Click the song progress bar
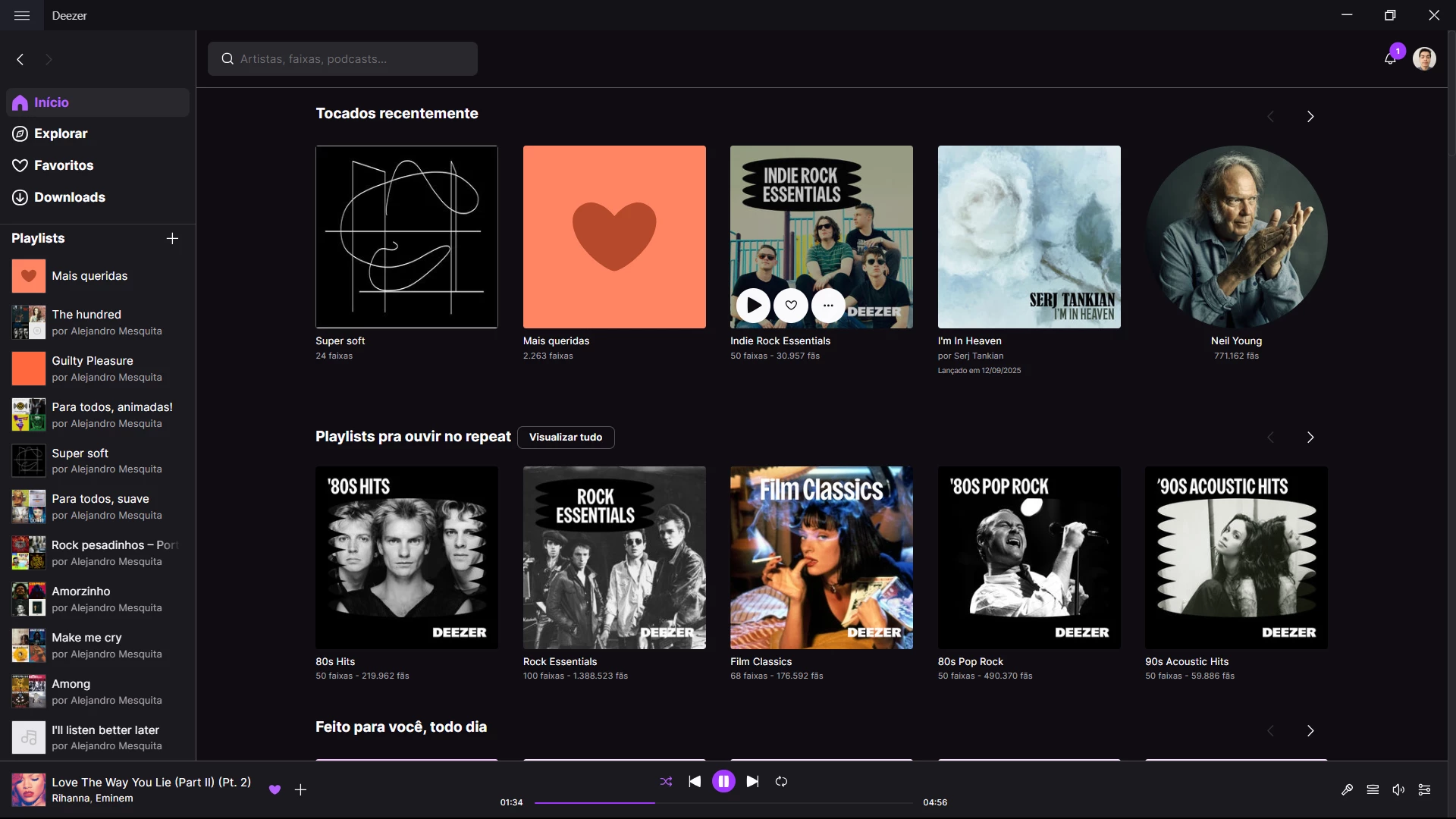 click(723, 802)
